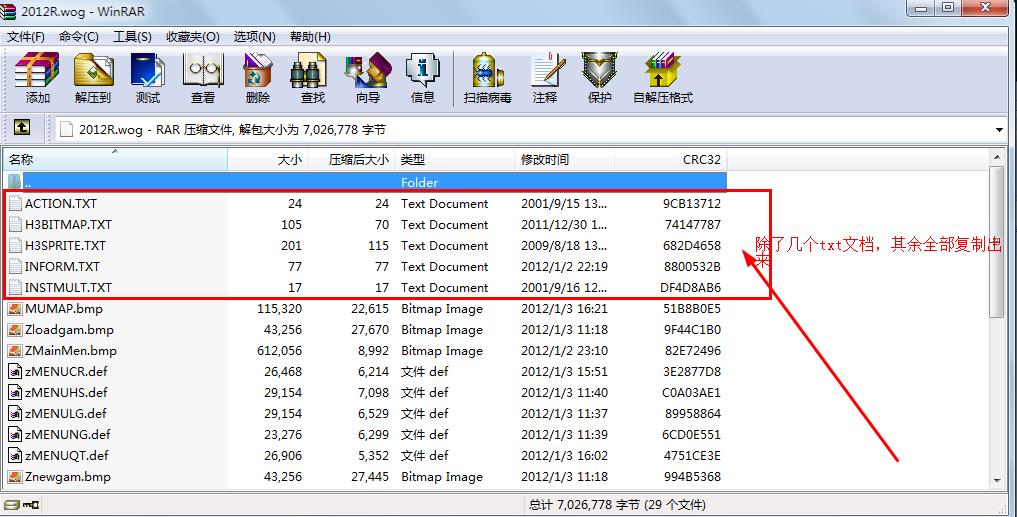The height and width of the screenshot is (517, 1017).
Task: Click CRC32 value 9CB13712
Action: click(691, 204)
